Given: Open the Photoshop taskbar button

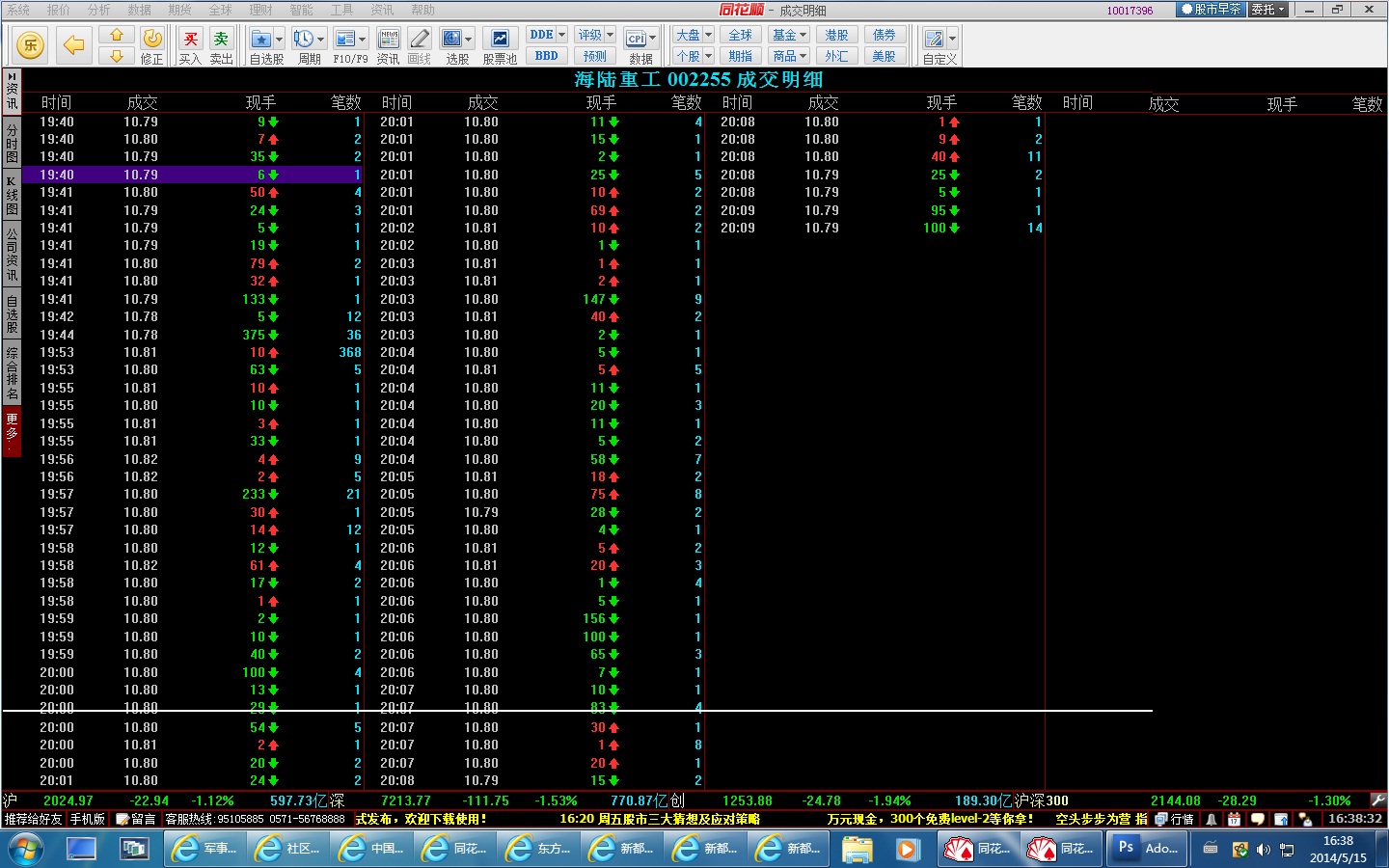Looking at the screenshot, I should point(1146,849).
